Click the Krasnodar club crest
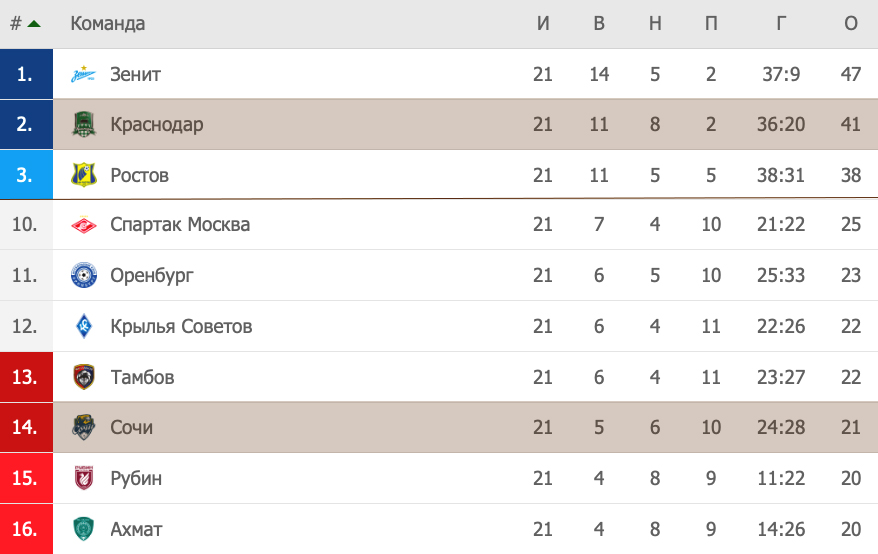 click(x=83, y=124)
